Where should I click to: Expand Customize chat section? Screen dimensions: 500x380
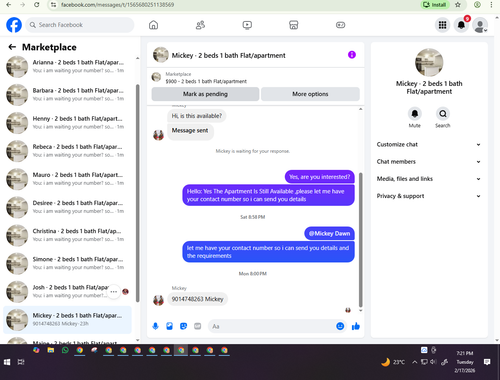[x=429, y=144]
